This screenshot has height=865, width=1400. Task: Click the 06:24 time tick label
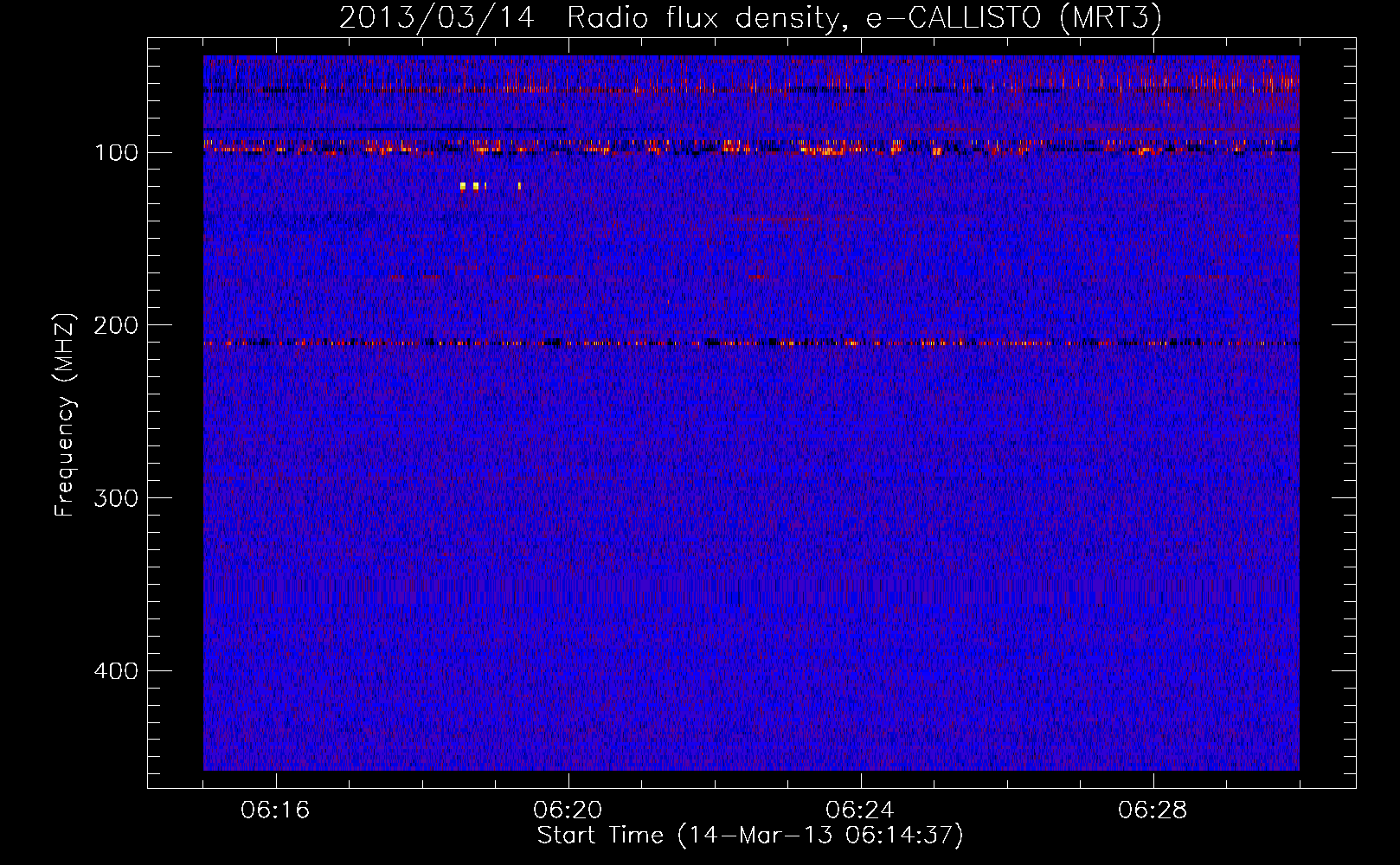tap(860, 811)
